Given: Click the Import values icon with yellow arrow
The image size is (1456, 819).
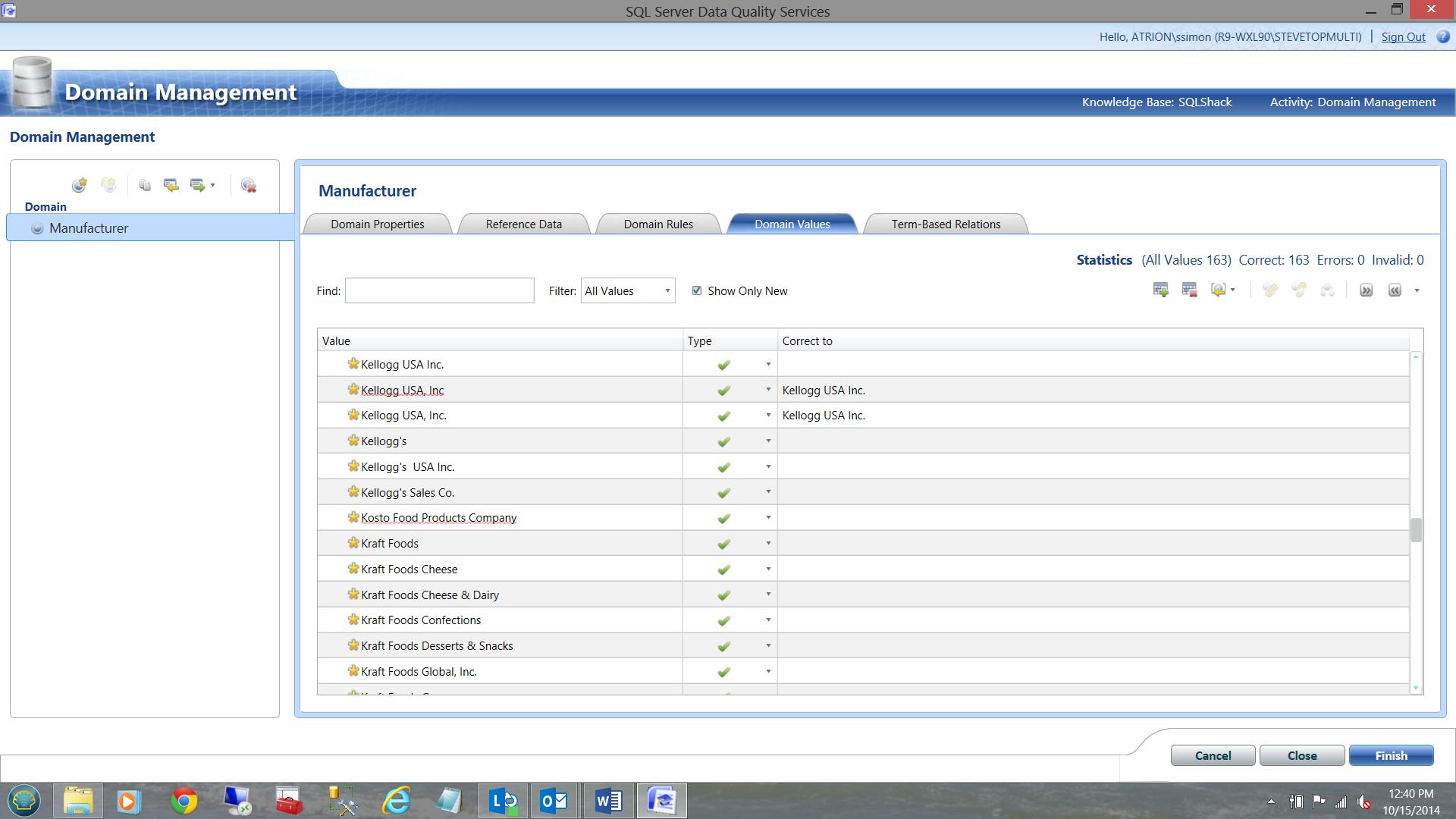Looking at the screenshot, I should (1219, 290).
